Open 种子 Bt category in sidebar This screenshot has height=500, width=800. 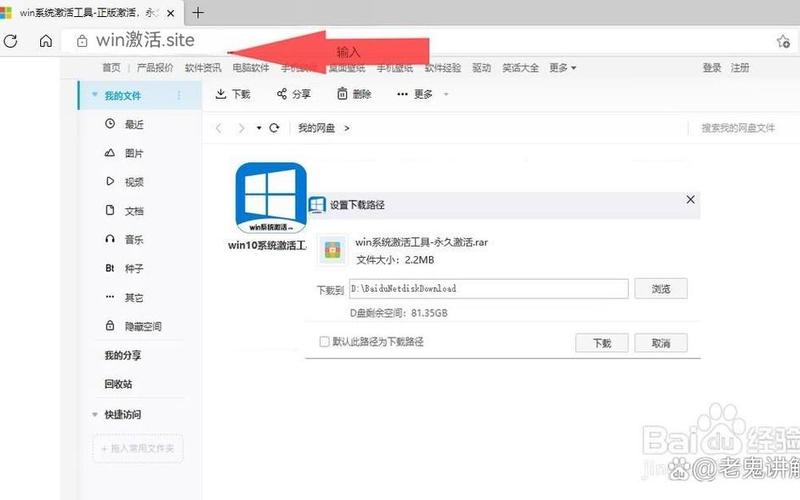[x=124, y=268]
